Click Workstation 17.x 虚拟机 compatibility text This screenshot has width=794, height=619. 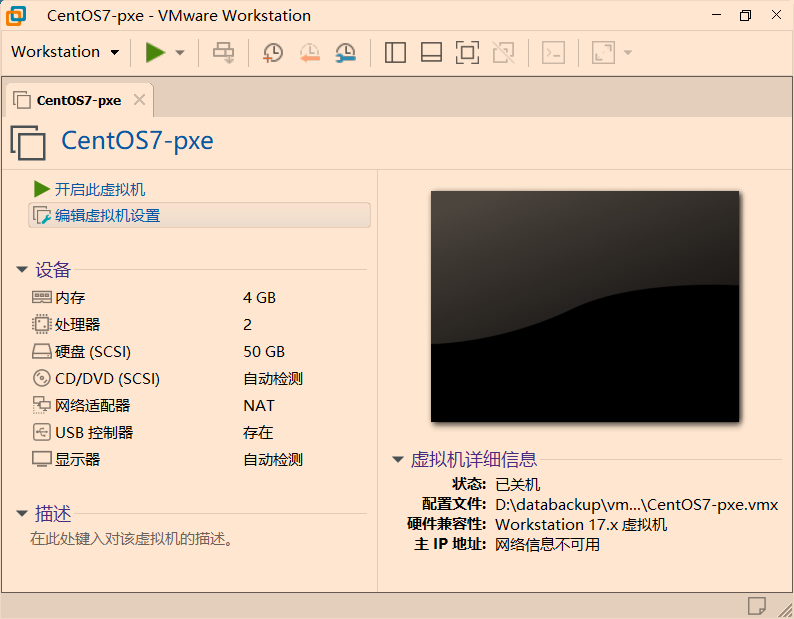coord(581,524)
